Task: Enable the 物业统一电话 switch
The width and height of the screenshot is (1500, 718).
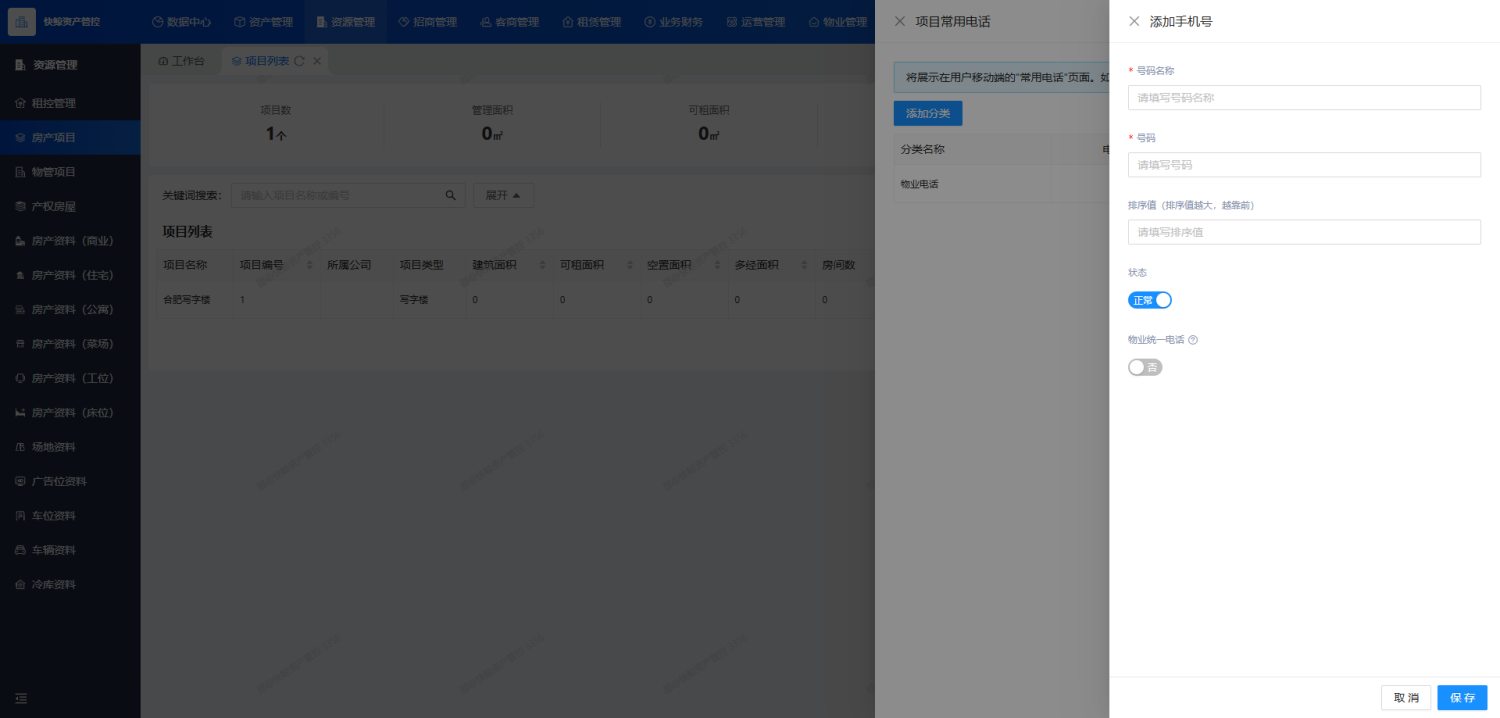Action: pyautogui.click(x=1145, y=368)
